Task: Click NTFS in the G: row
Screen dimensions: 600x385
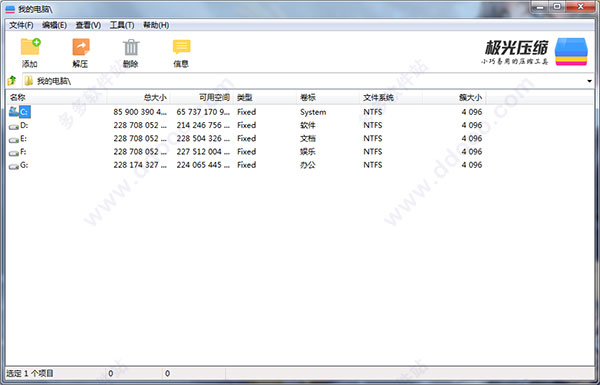Action: coord(373,165)
